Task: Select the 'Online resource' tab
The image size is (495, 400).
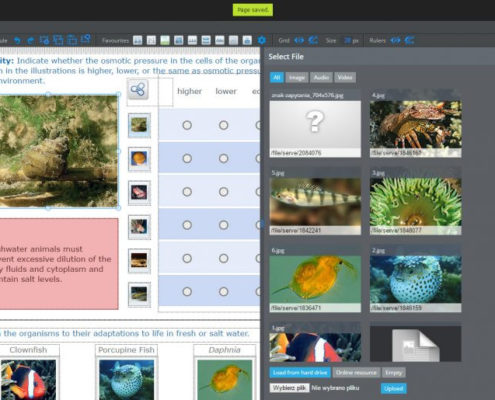Action: (x=356, y=372)
